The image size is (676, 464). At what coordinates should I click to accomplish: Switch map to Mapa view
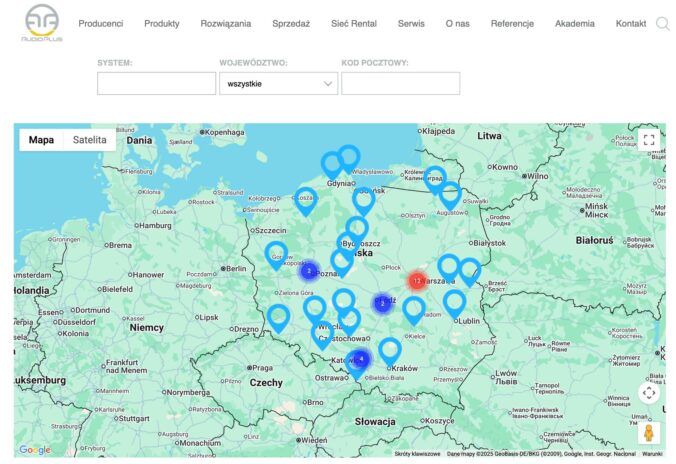coord(41,140)
